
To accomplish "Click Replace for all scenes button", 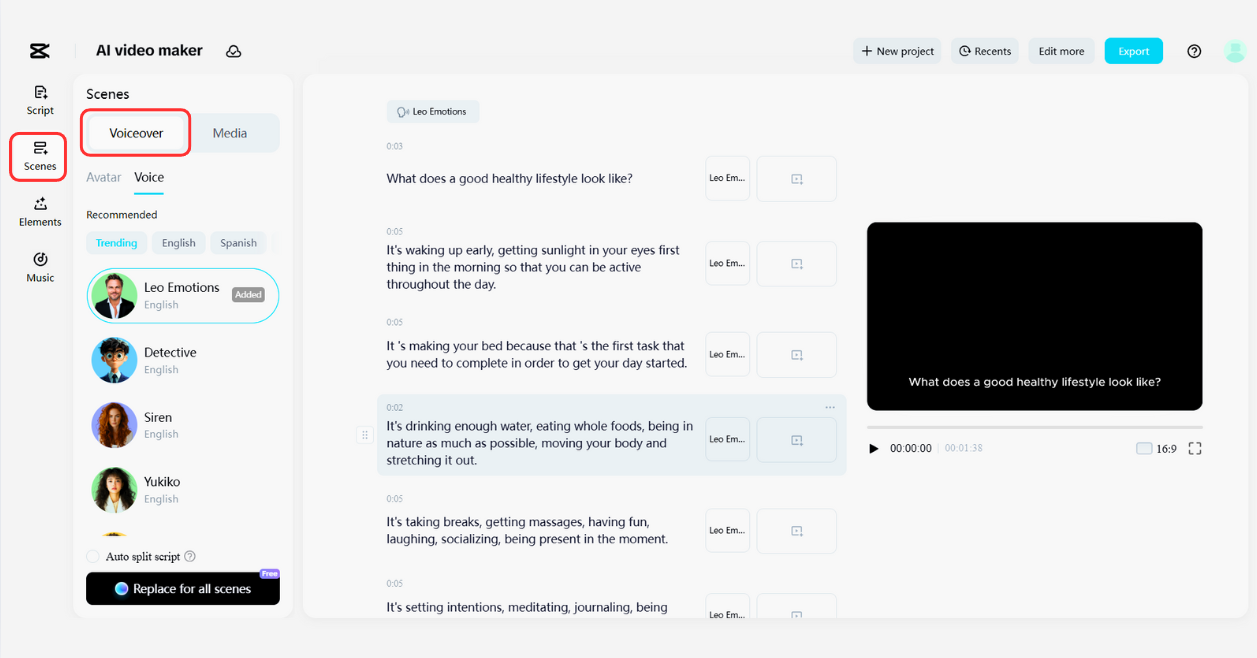I will pyautogui.click(x=182, y=589).
